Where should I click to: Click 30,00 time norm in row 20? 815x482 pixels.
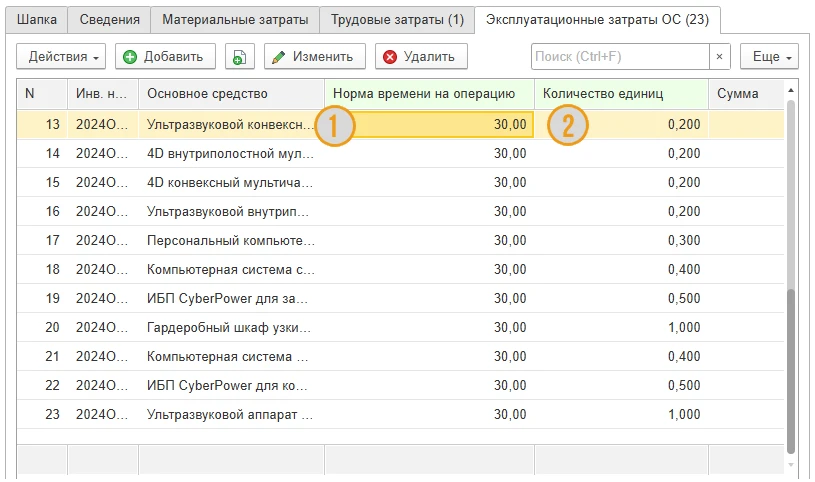[429, 328]
